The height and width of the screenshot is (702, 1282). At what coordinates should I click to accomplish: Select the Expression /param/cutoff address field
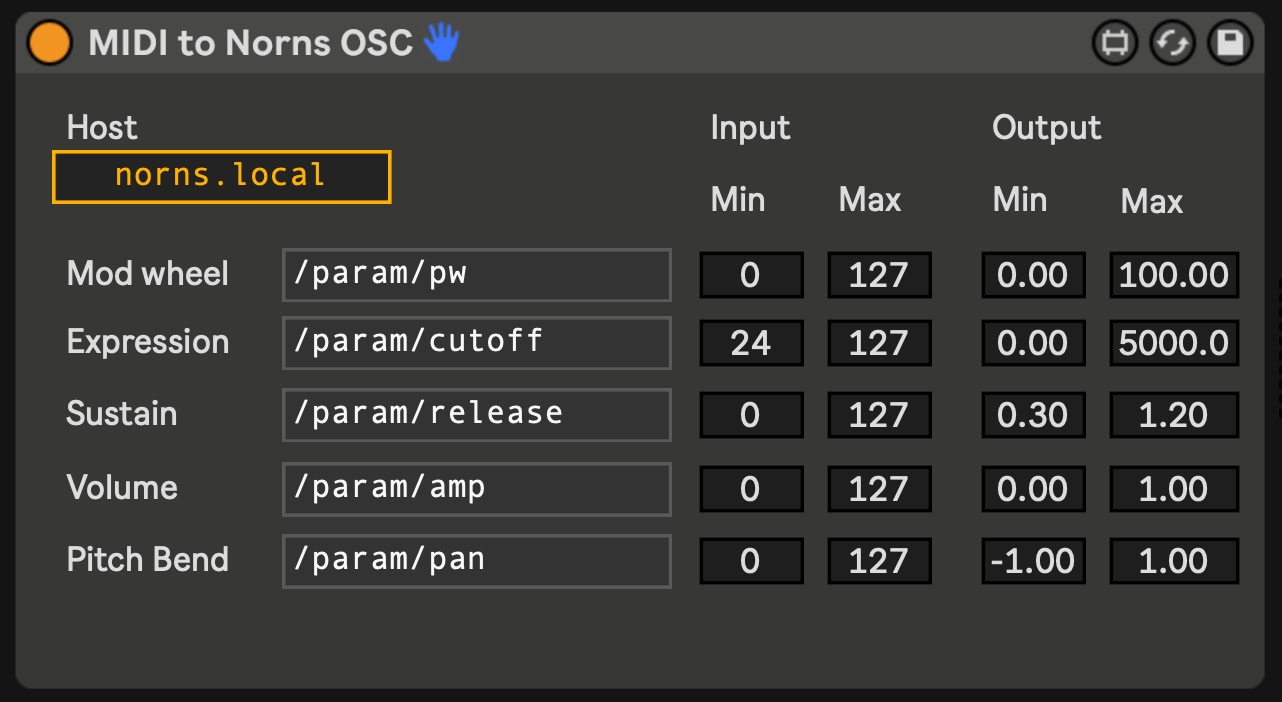[476, 343]
